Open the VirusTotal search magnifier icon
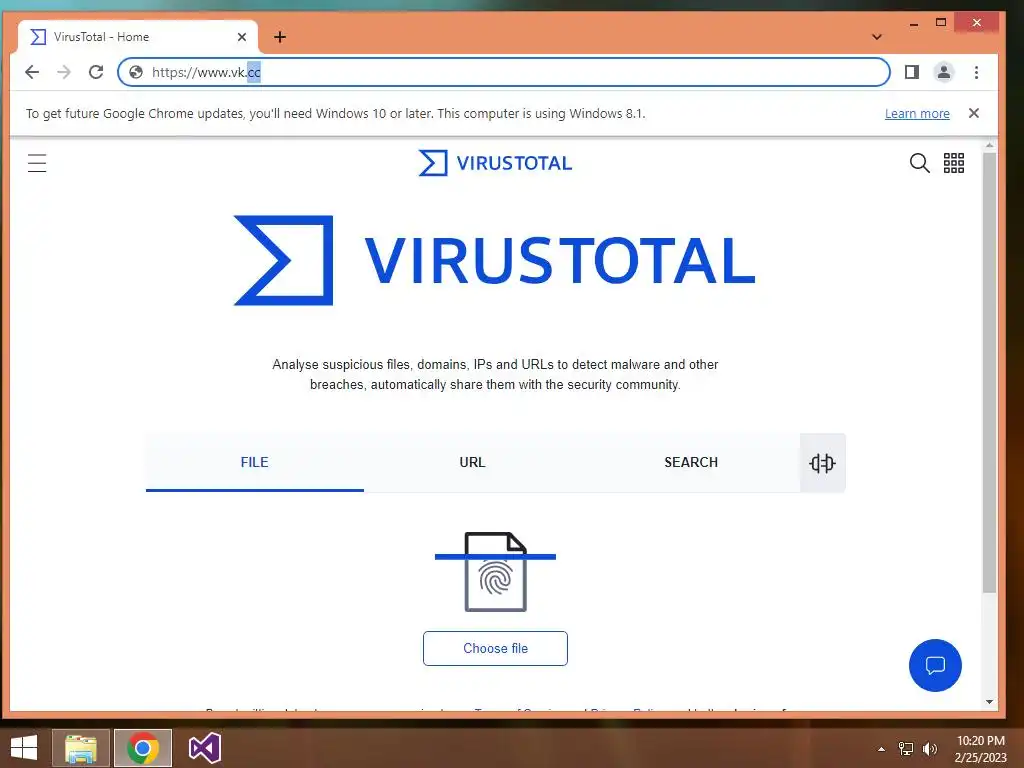The image size is (1024, 768). pos(920,163)
